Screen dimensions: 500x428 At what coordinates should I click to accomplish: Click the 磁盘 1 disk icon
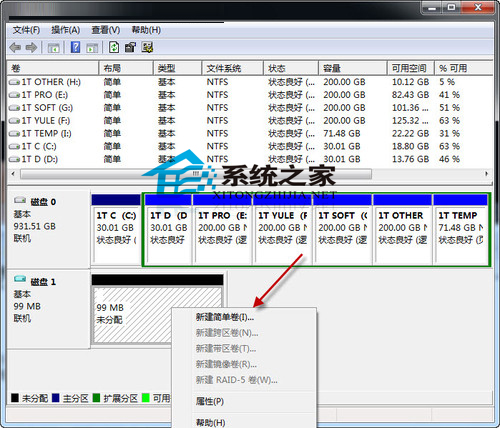[x=20, y=279]
